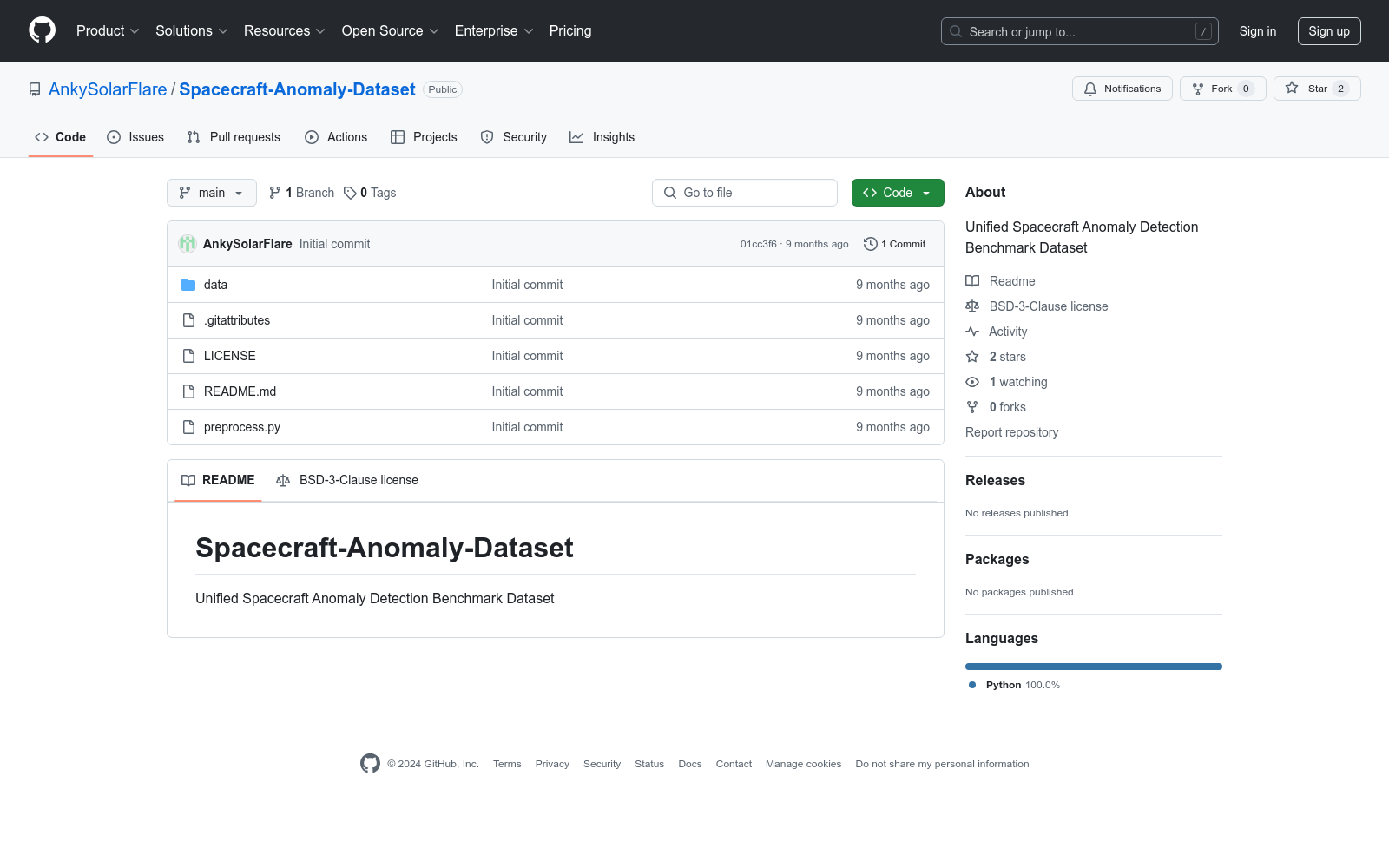Open the green Code dropdown button
The image size is (1389, 868).
(898, 193)
